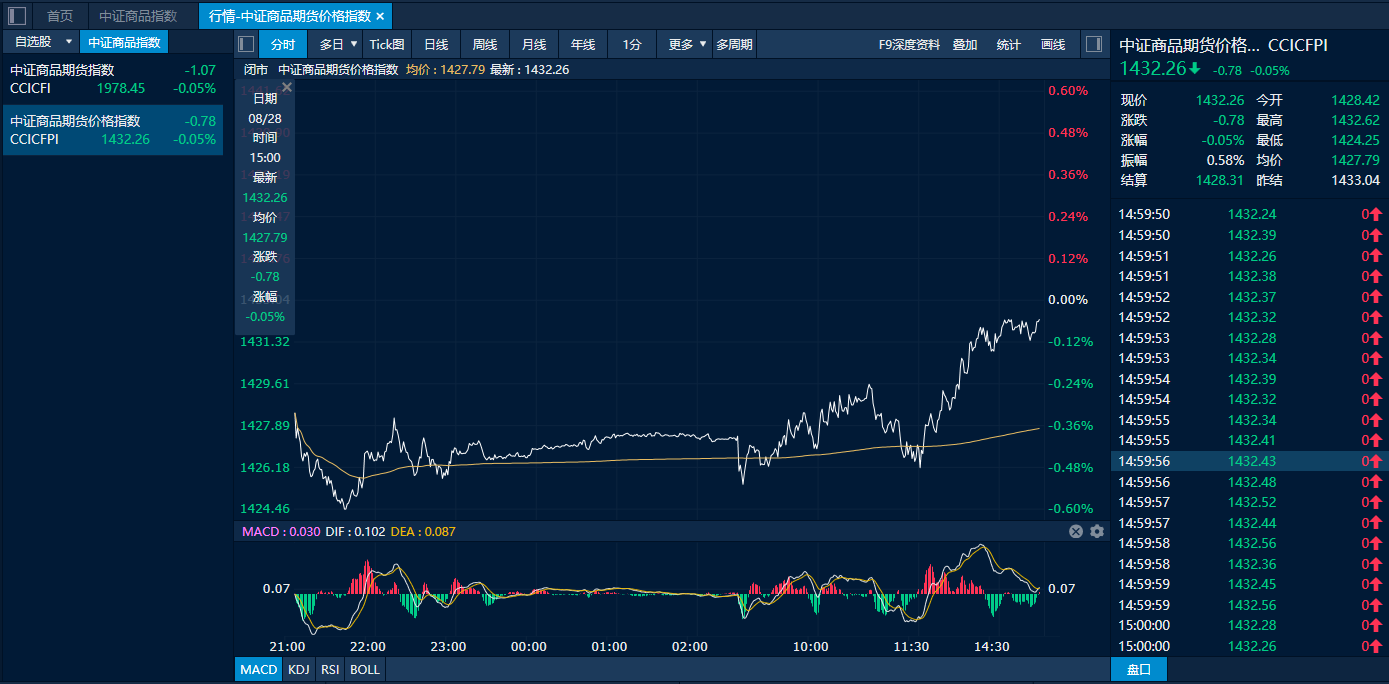
Task: Select the 14:59:56 1432.43 tick row
Action: coord(1249,461)
